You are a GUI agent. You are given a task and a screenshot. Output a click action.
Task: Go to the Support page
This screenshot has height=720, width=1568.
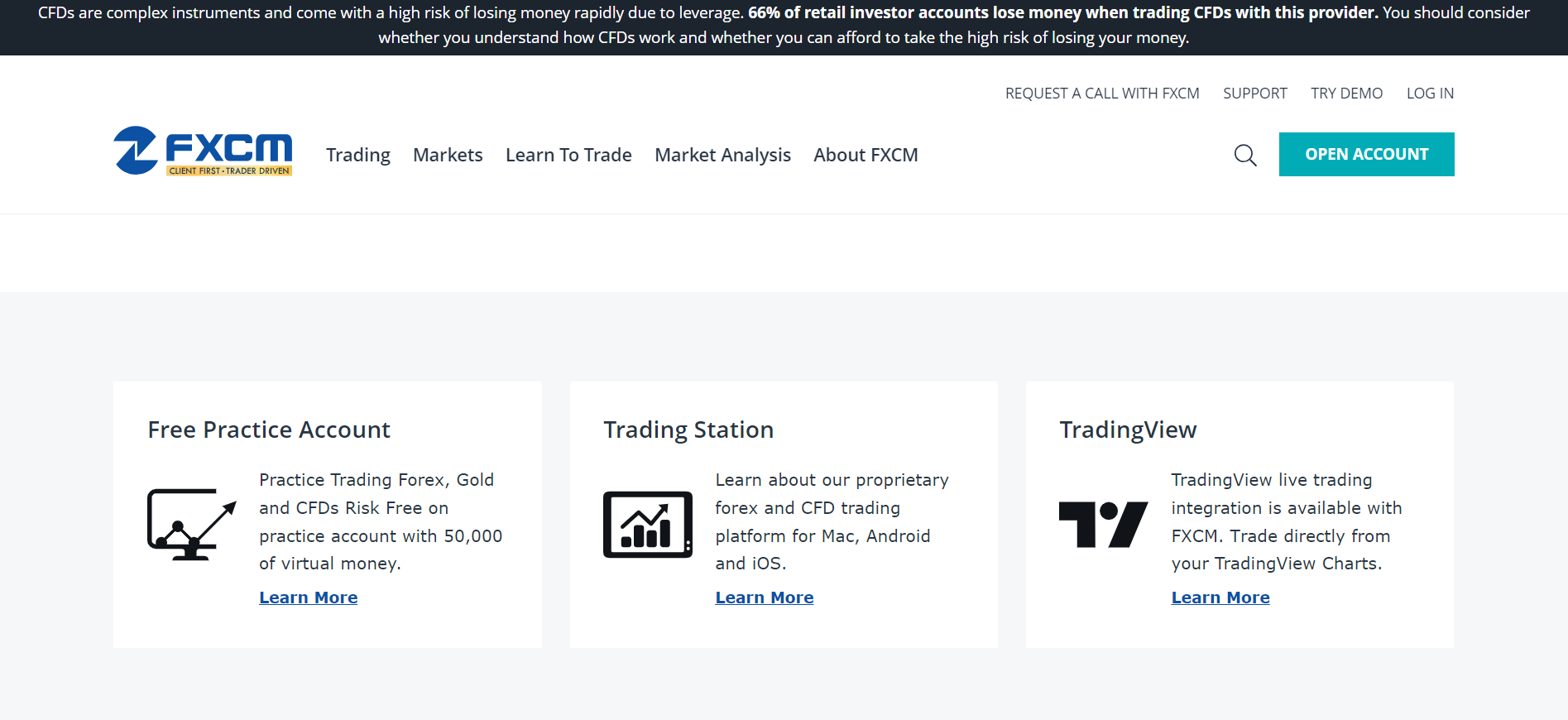pos(1255,94)
